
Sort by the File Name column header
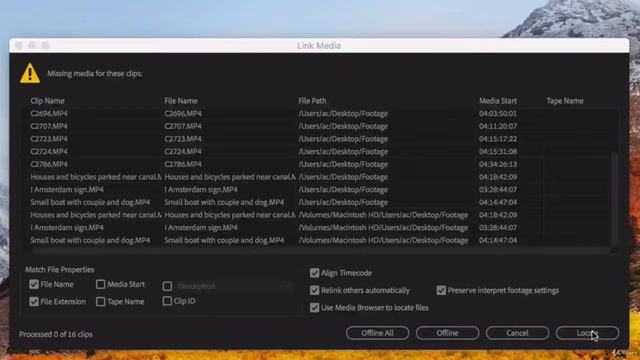tap(181, 101)
